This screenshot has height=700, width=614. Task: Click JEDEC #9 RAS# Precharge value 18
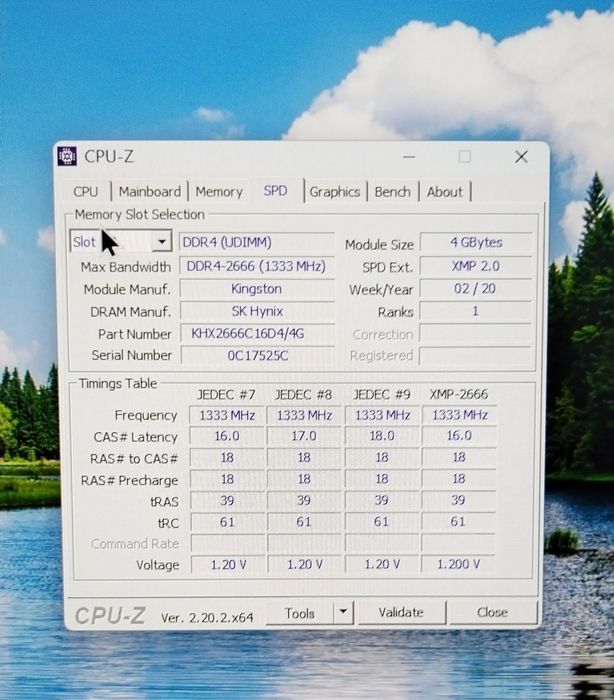point(382,479)
